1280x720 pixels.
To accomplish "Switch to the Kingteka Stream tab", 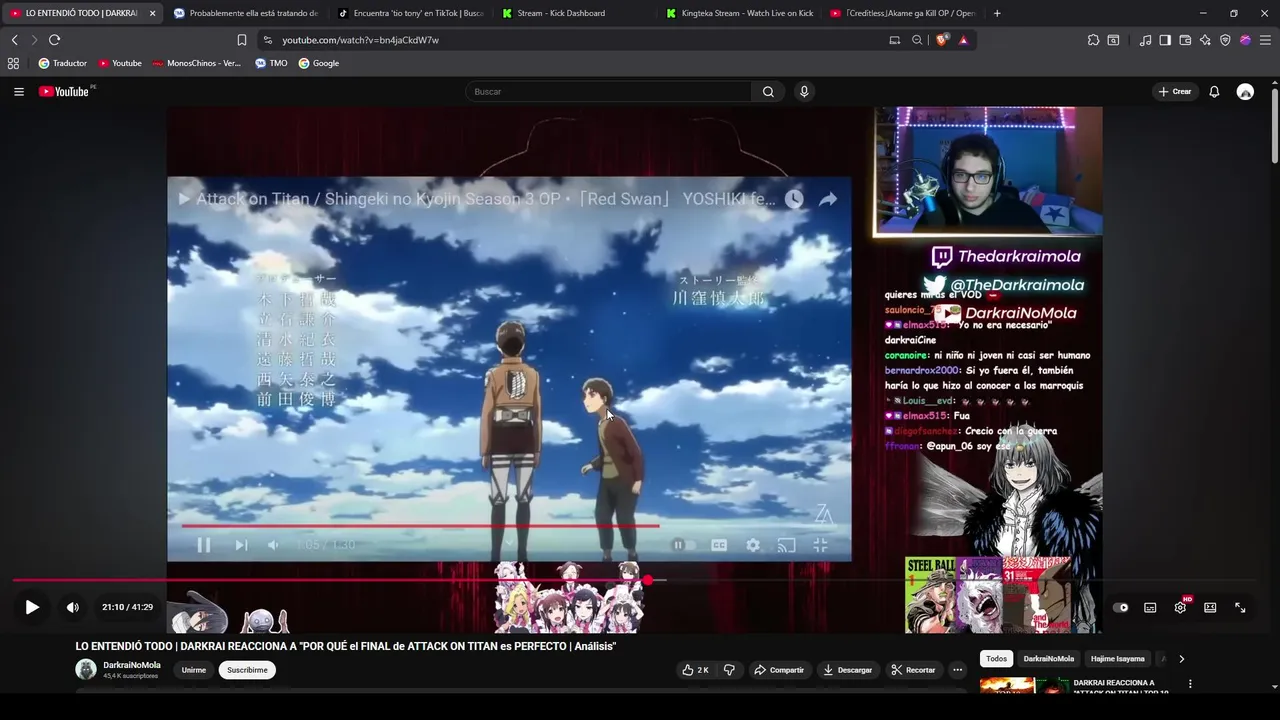I will coord(739,13).
